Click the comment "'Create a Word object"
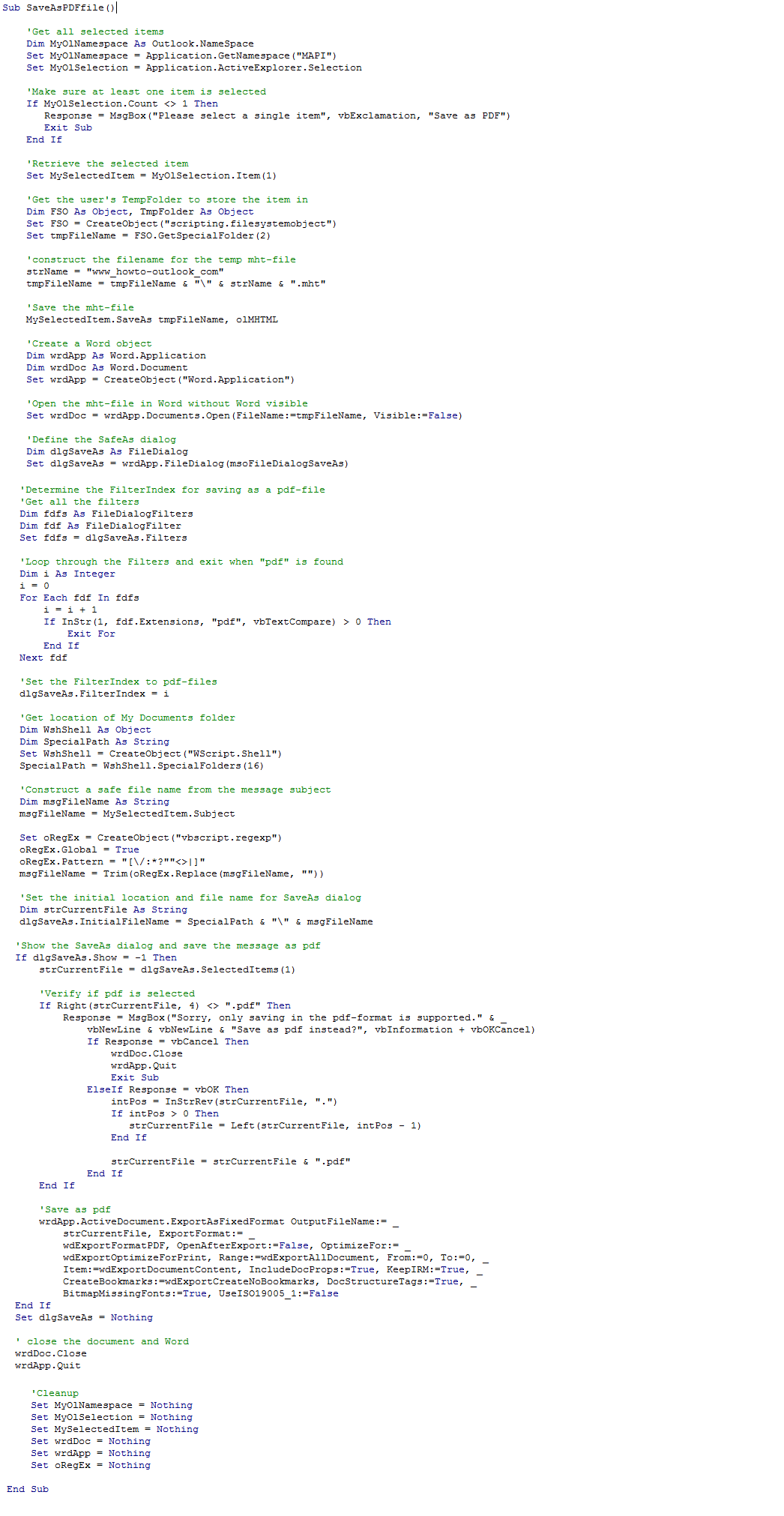 click(x=89, y=343)
